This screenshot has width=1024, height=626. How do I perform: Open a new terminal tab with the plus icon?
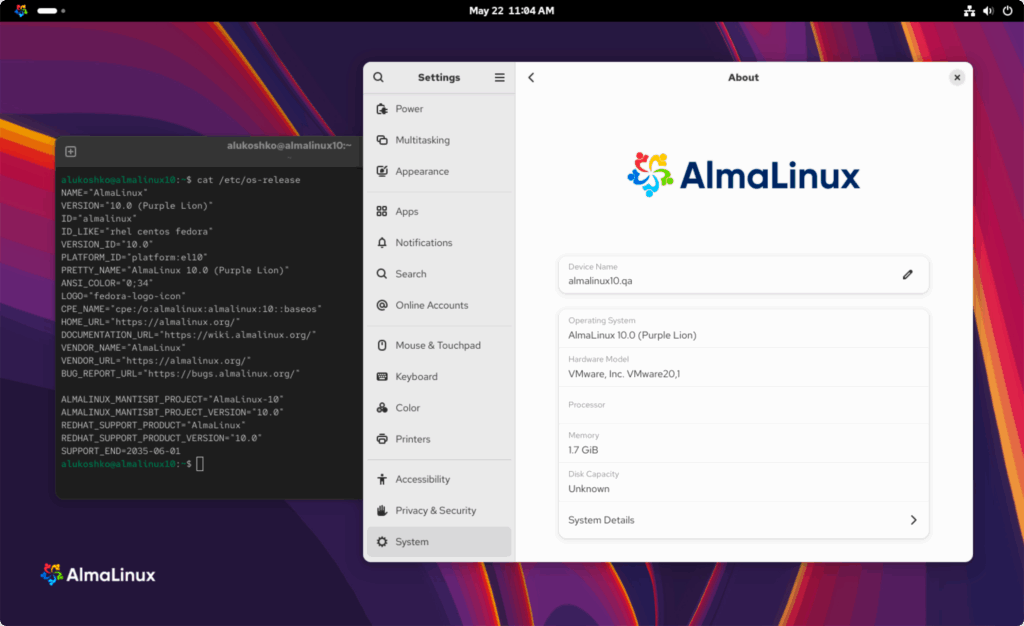coord(70,151)
